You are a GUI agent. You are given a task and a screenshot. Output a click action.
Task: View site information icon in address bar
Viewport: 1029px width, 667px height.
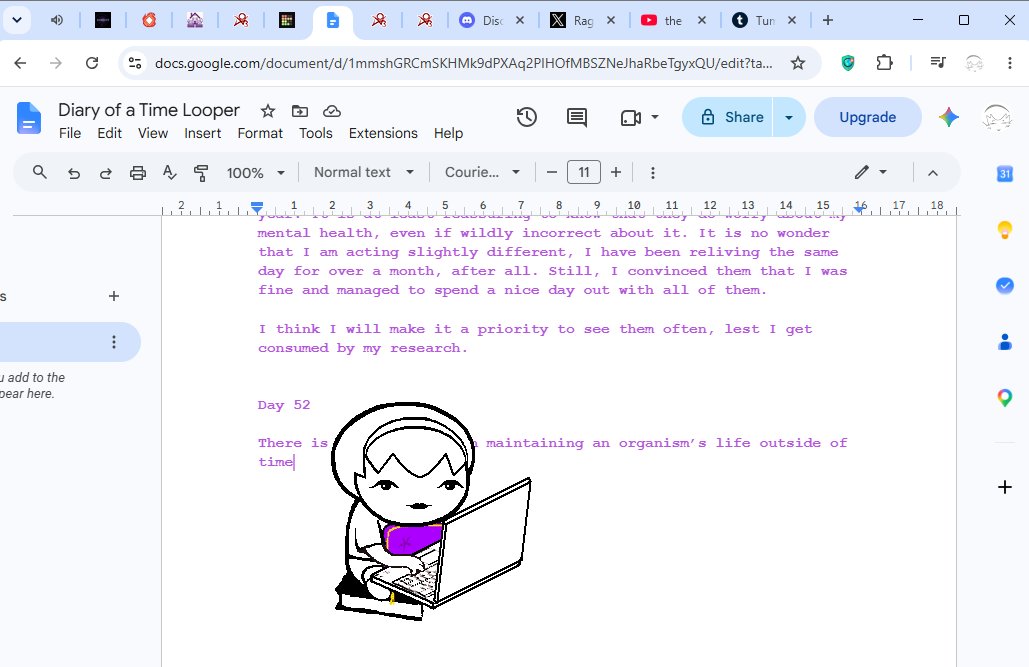coord(135,63)
